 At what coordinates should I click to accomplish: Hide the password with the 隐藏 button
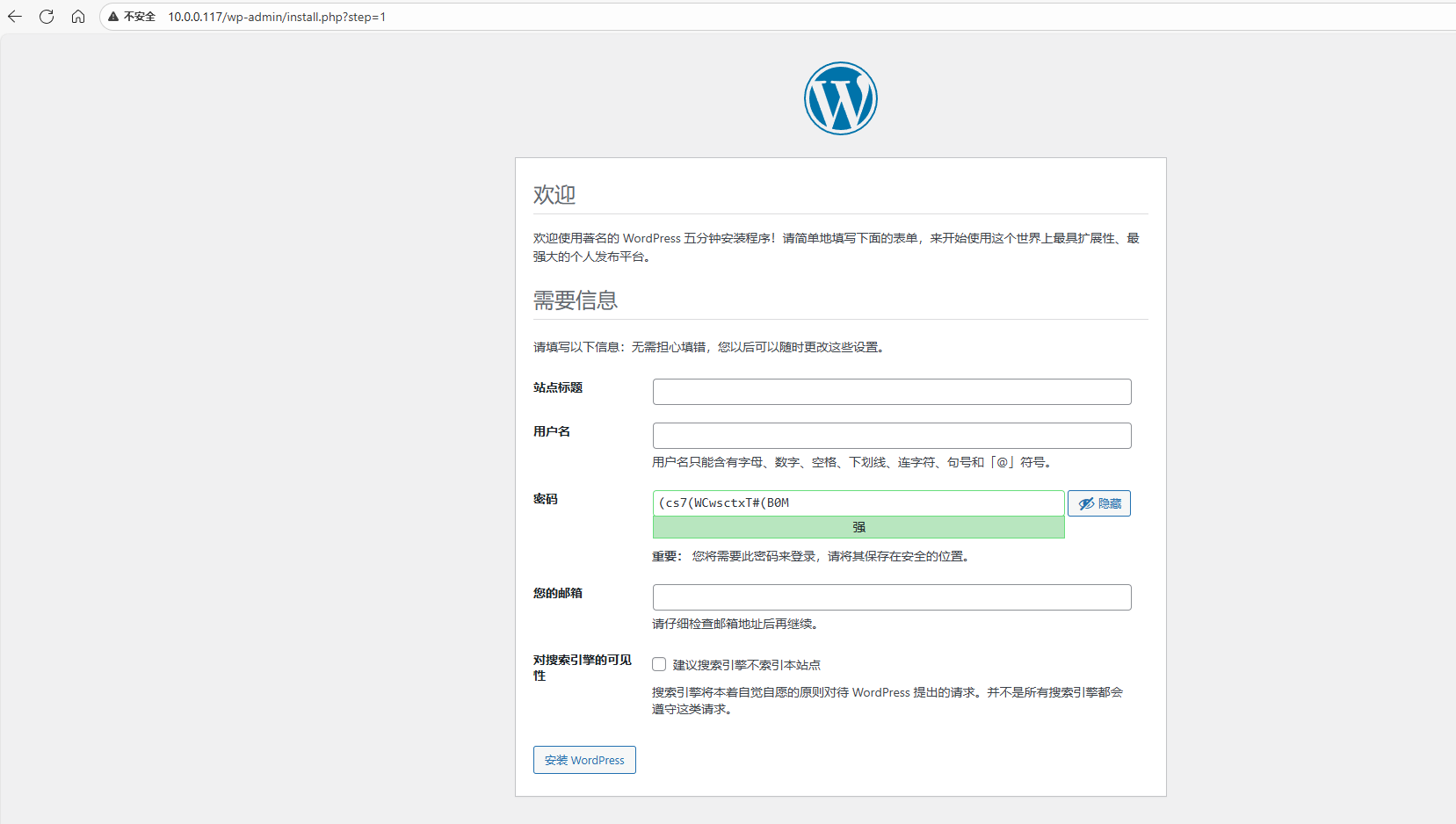(x=1099, y=503)
